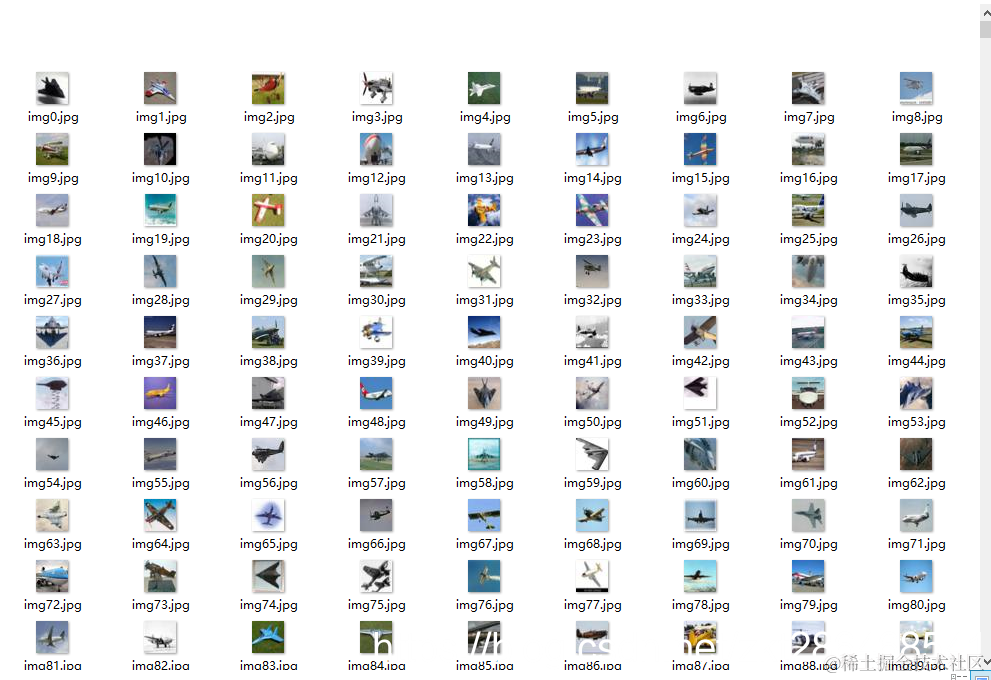Image resolution: width=991 pixels, height=680 pixels.
Task: Click the file name img78.jpg
Action: click(x=701, y=605)
